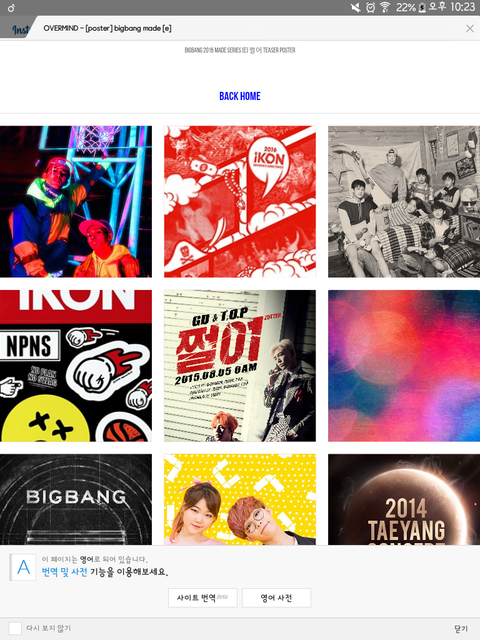Screen dimensions: 480x640
Task: Open the colorful bokeh blur thumbnail
Action: pyautogui.click(x=404, y=366)
